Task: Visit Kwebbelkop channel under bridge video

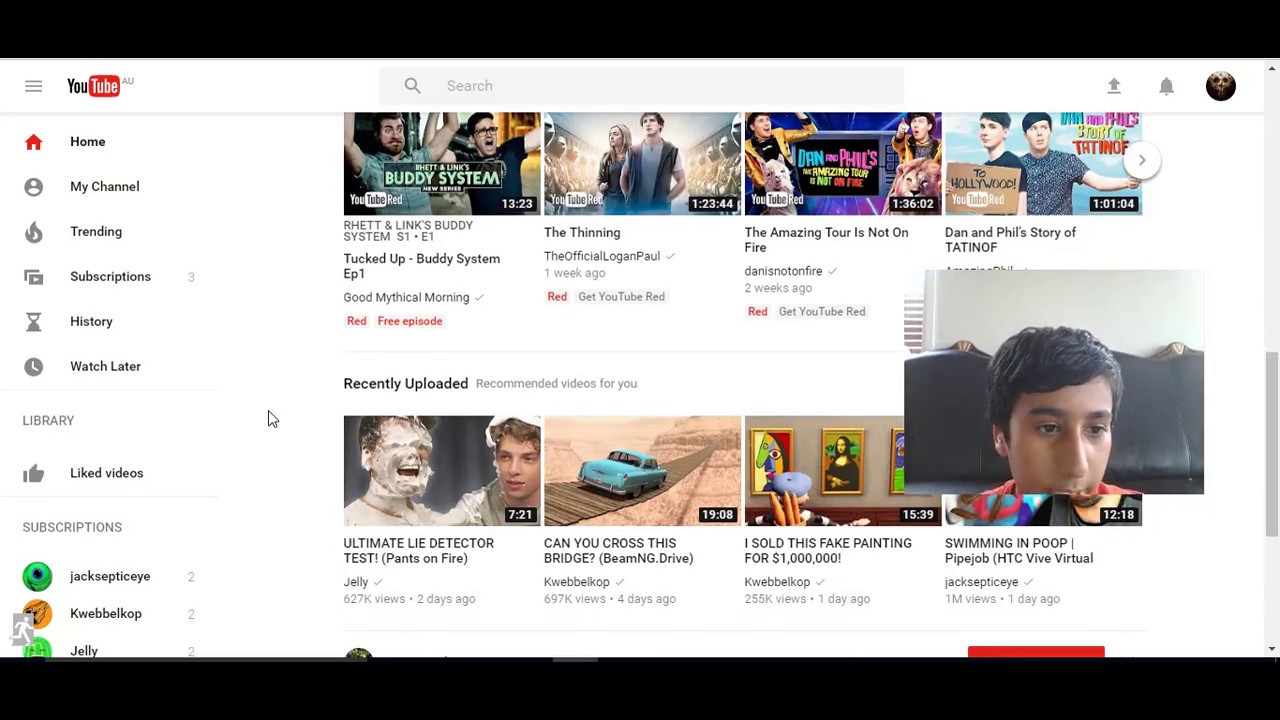Action: pyautogui.click(x=576, y=582)
